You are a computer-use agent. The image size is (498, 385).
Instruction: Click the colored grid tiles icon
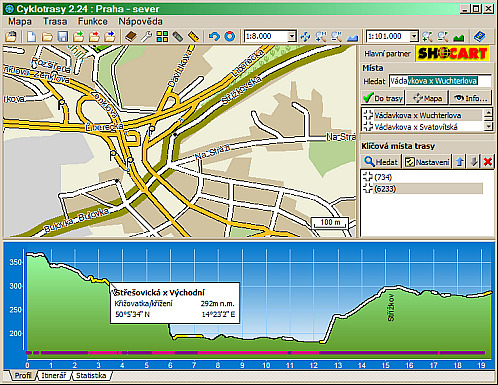point(162,36)
